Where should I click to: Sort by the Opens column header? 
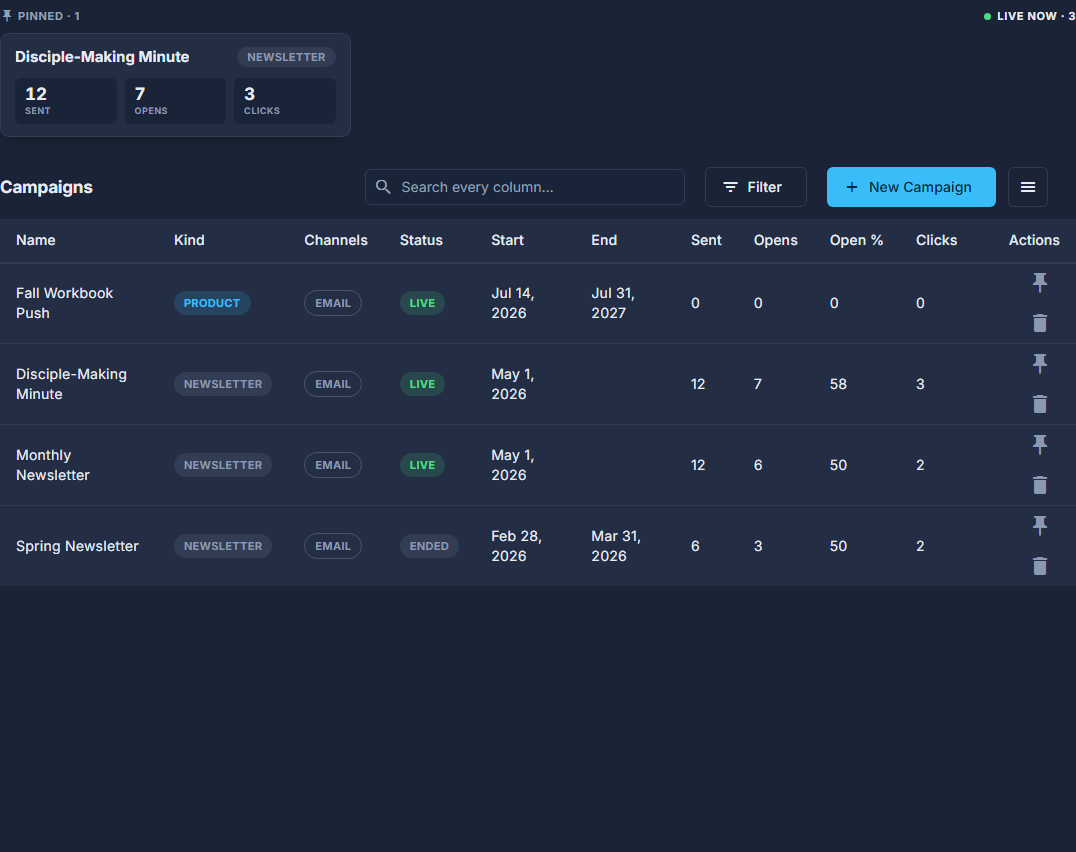776,240
